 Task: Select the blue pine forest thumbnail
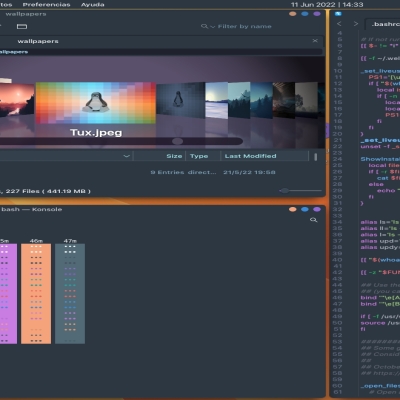262,100
